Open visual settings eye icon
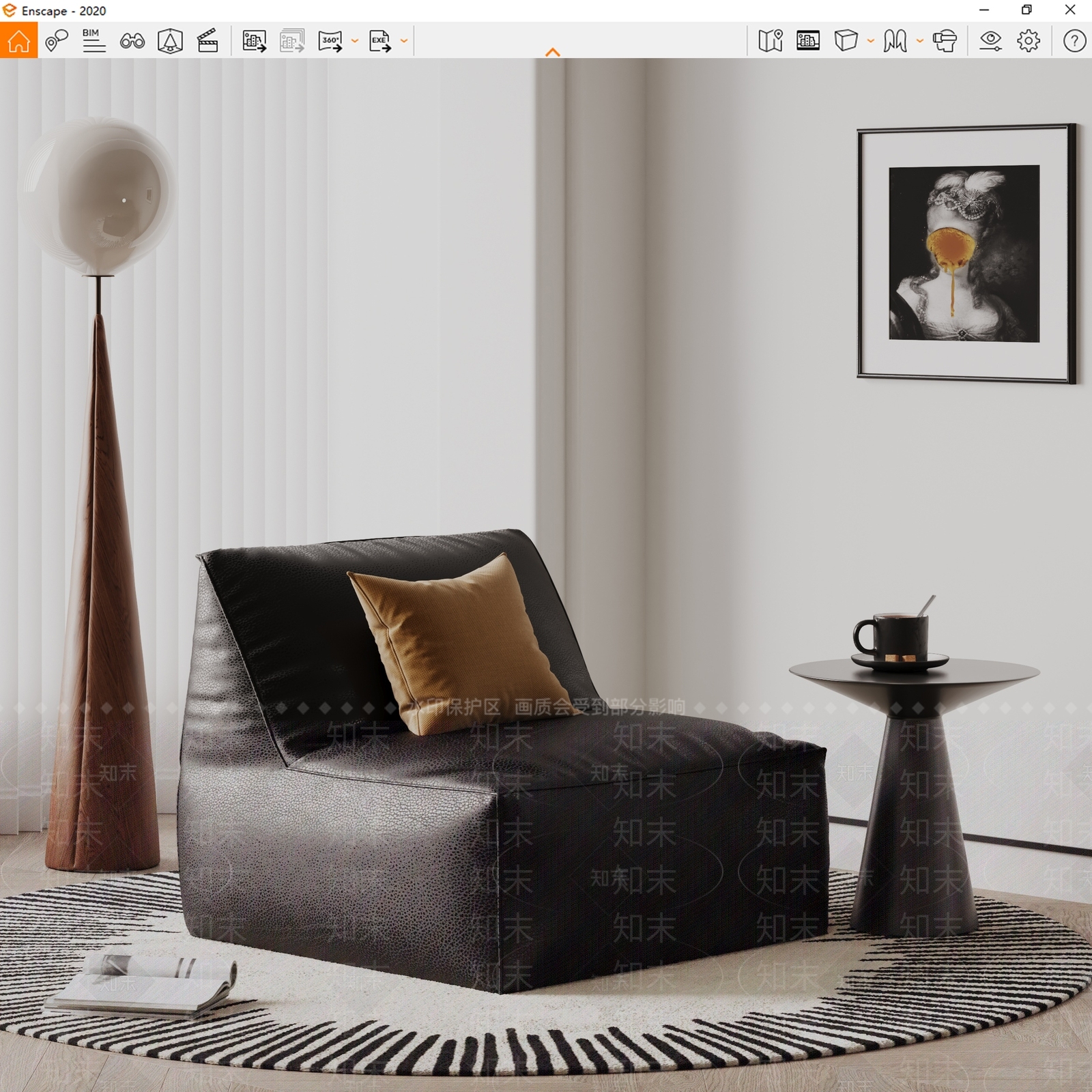This screenshot has width=1092, height=1092. pos(990,41)
